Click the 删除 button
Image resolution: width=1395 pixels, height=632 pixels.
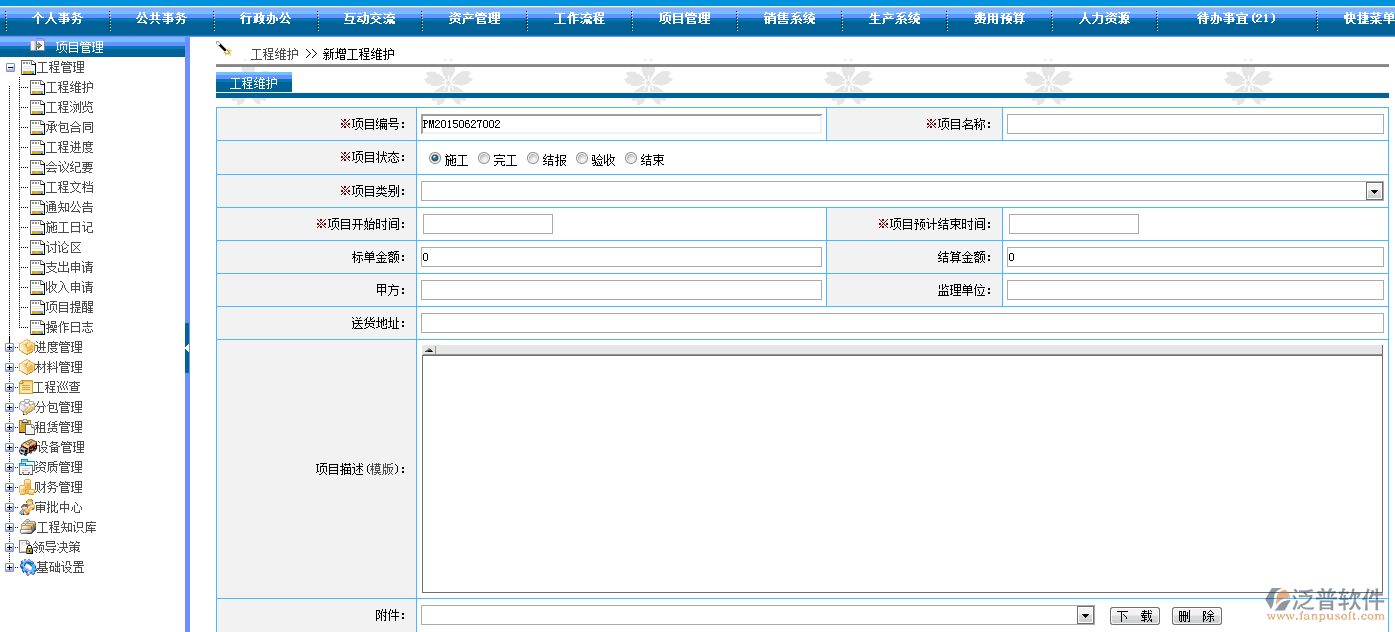[1196, 616]
